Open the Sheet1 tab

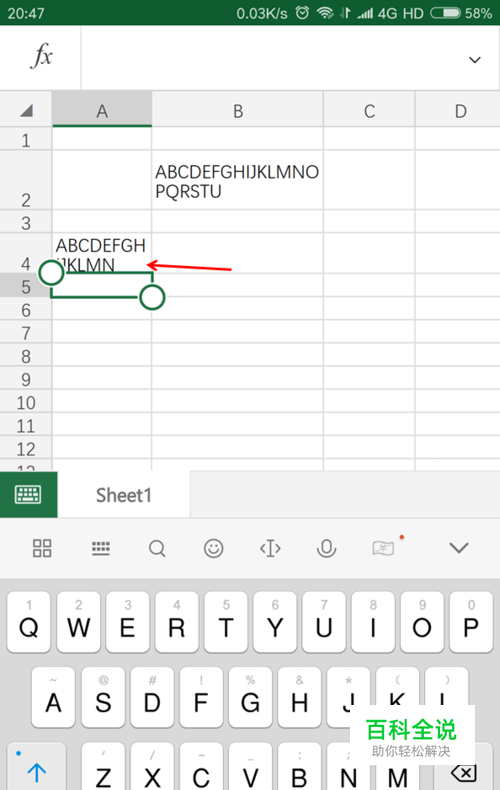click(123, 495)
